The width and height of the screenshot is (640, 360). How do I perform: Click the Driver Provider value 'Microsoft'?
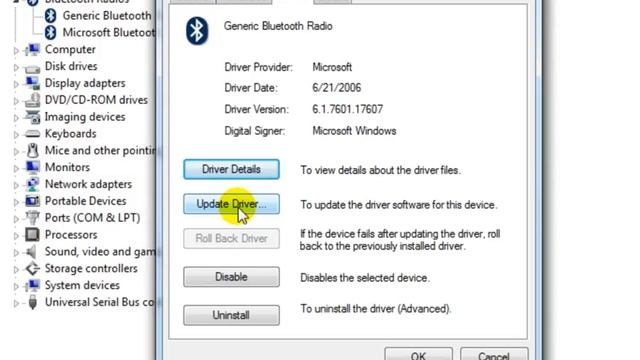coord(332,67)
